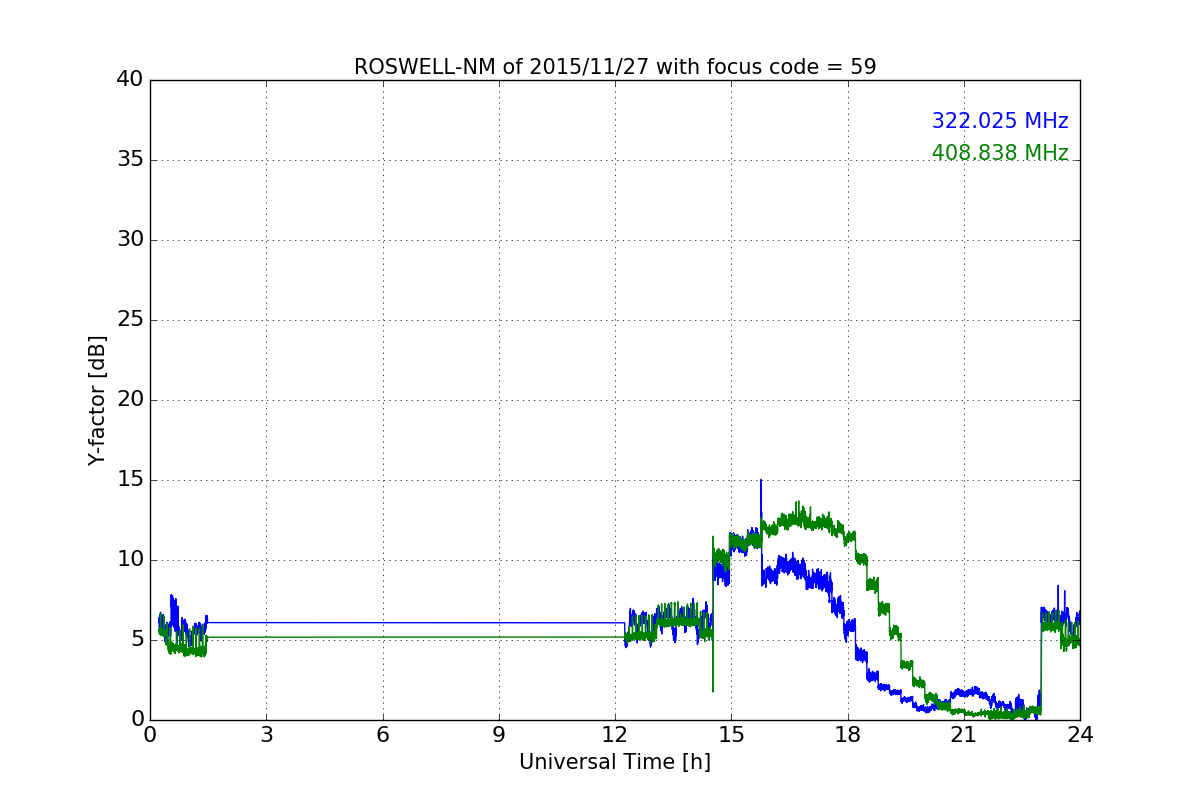The width and height of the screenshot is (1200, 800).
Task: Select the blue '322.025 MHz' legend label
Action: pos(1000,121)
